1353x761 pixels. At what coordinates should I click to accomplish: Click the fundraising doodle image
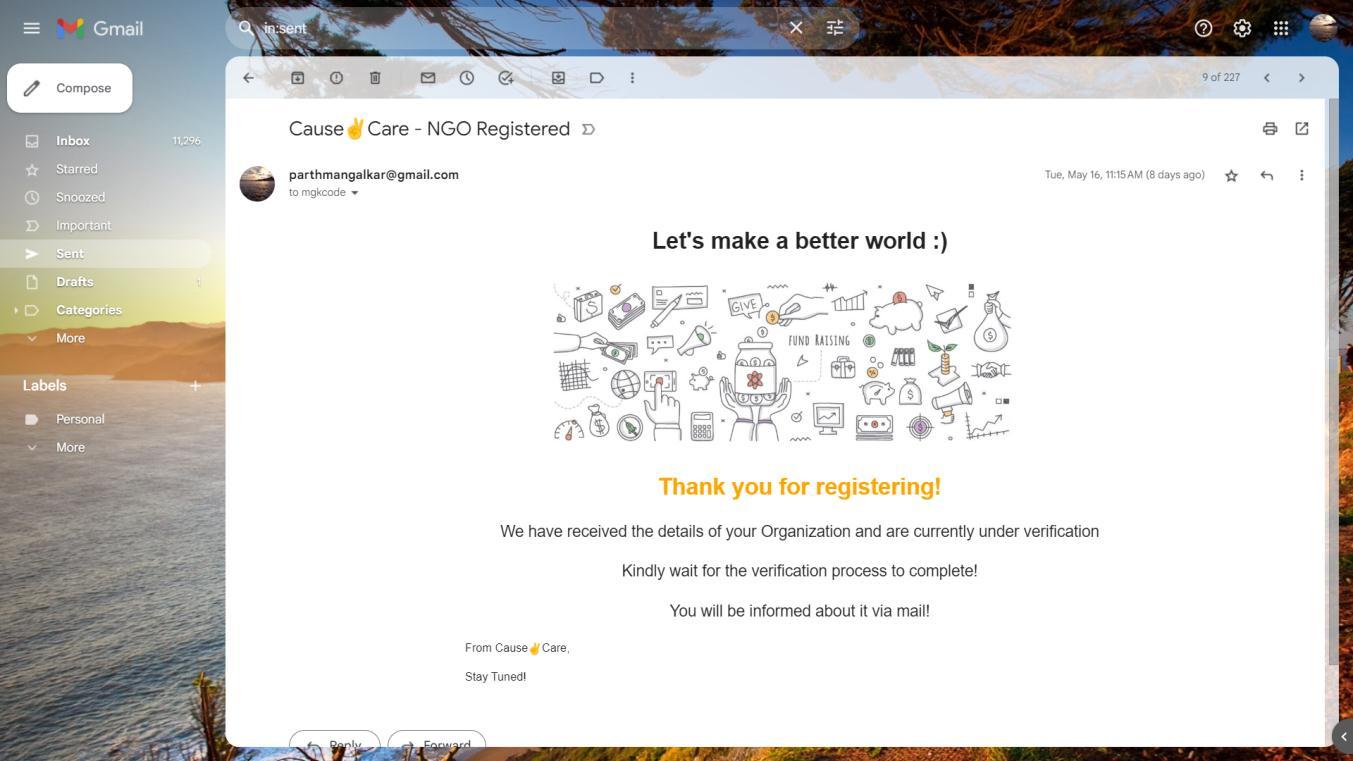coord(782,362)
